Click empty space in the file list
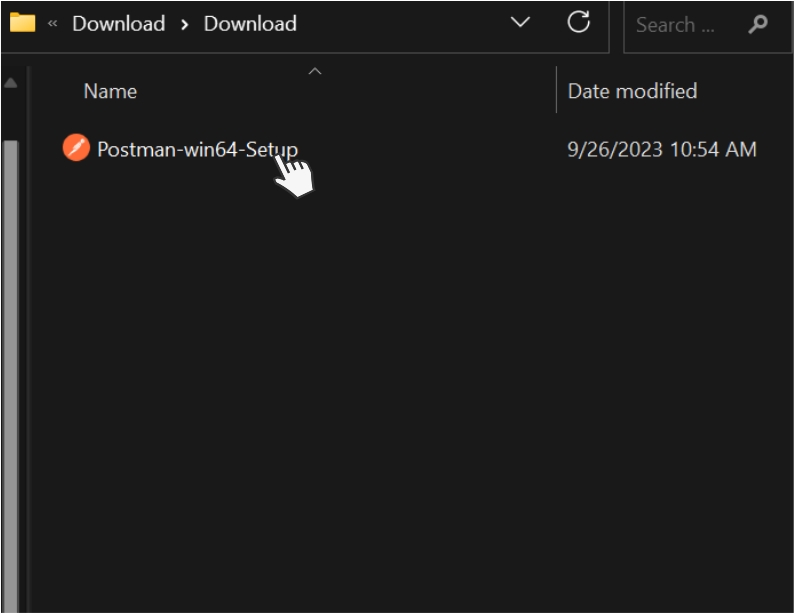This screenshot has width=794, height=613. pos(400,400)
